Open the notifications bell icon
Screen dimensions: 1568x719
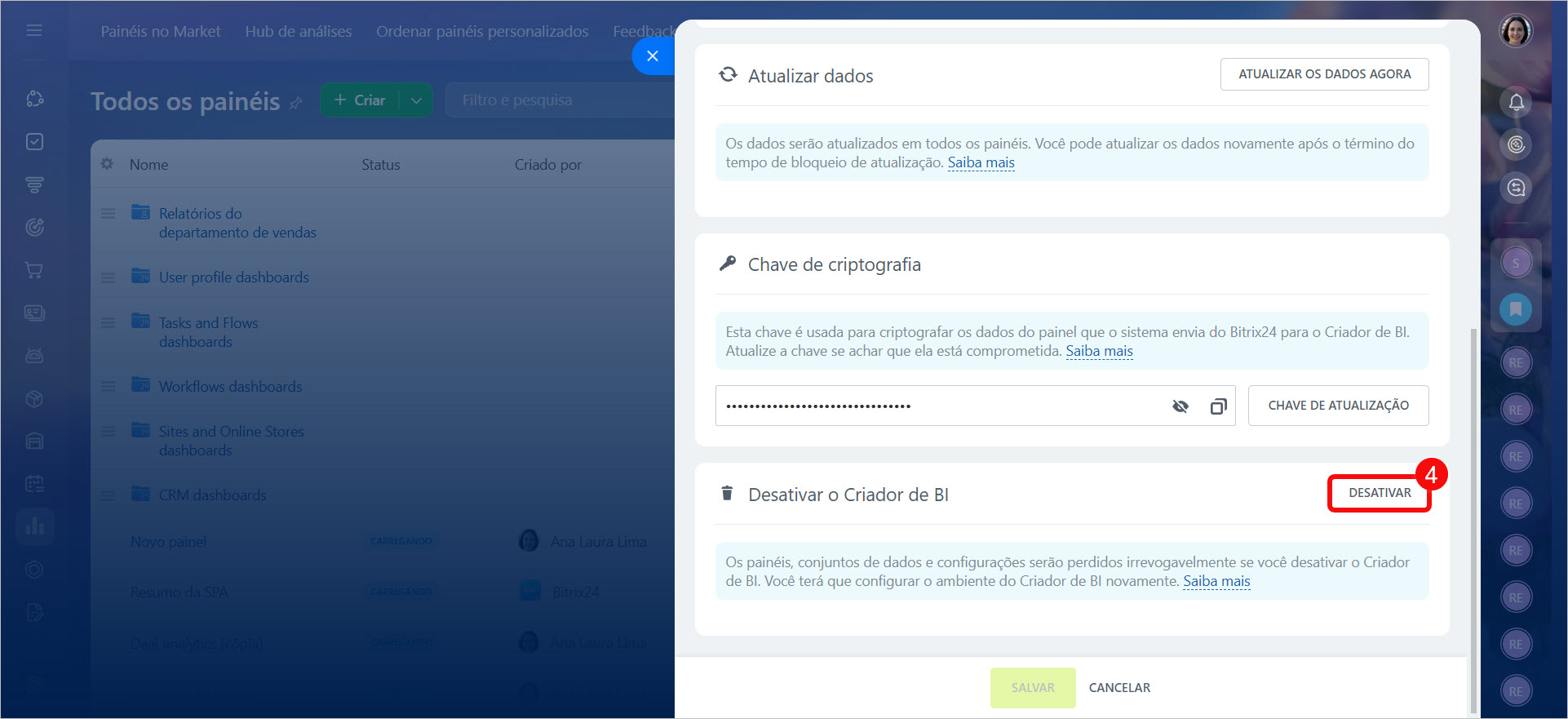(1516, 102)
